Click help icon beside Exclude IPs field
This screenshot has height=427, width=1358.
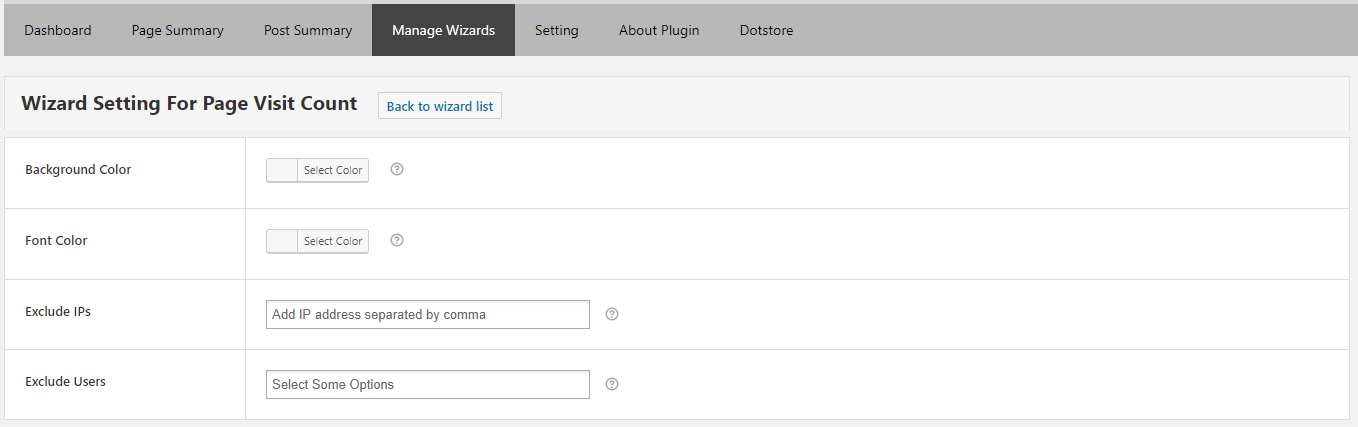point(612,314)
